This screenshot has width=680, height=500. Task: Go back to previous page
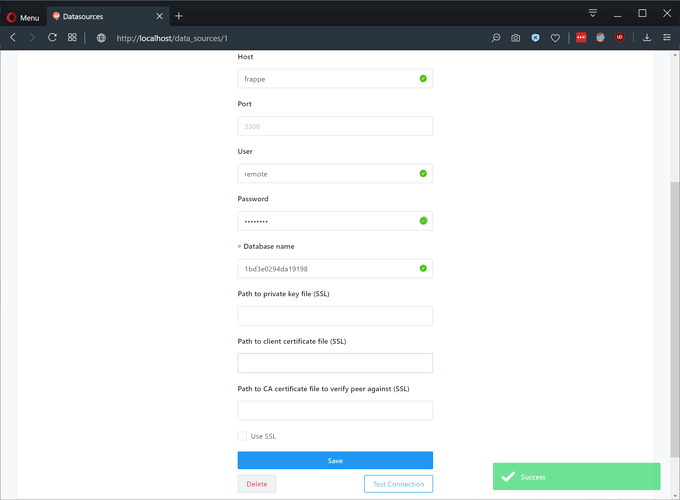pyautogui.click(x=13, y=38)
